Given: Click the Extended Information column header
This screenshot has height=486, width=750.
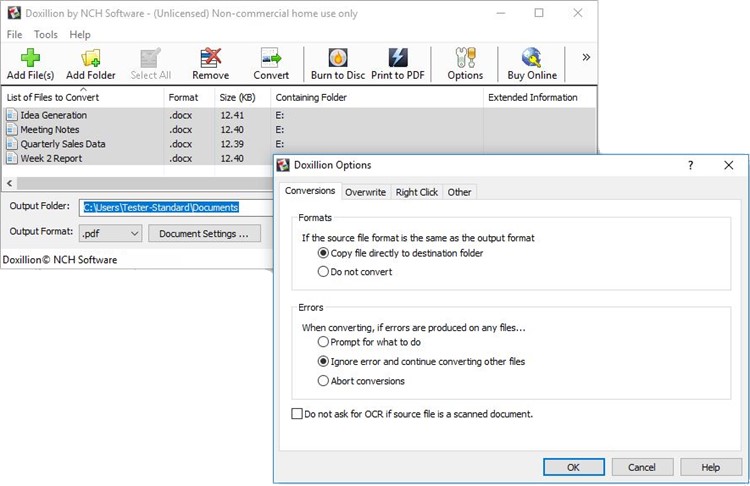Looking at the screenshot, I should point(540,97).
